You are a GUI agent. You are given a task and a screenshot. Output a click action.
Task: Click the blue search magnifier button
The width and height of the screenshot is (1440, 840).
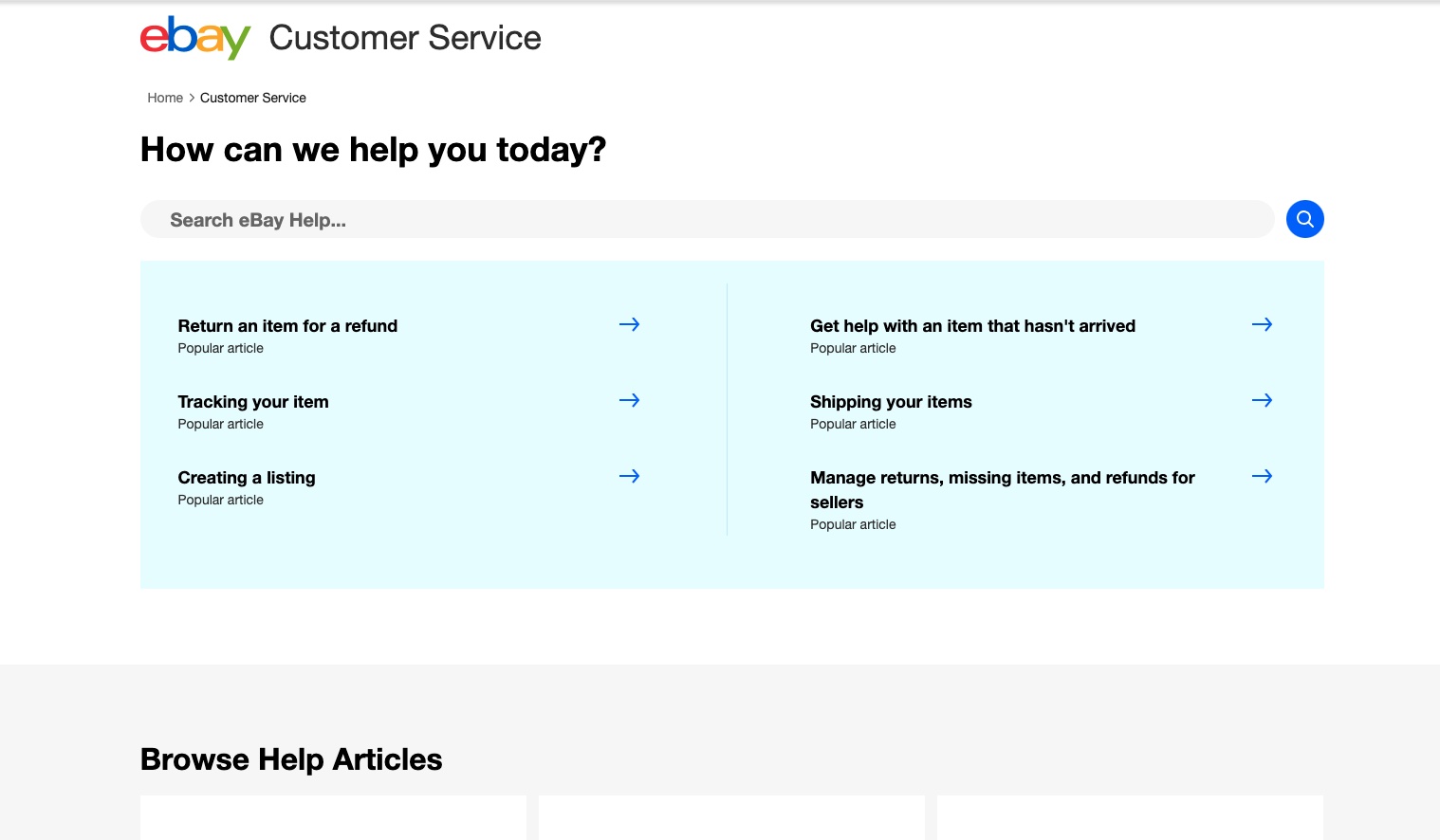click(1304, 219)
